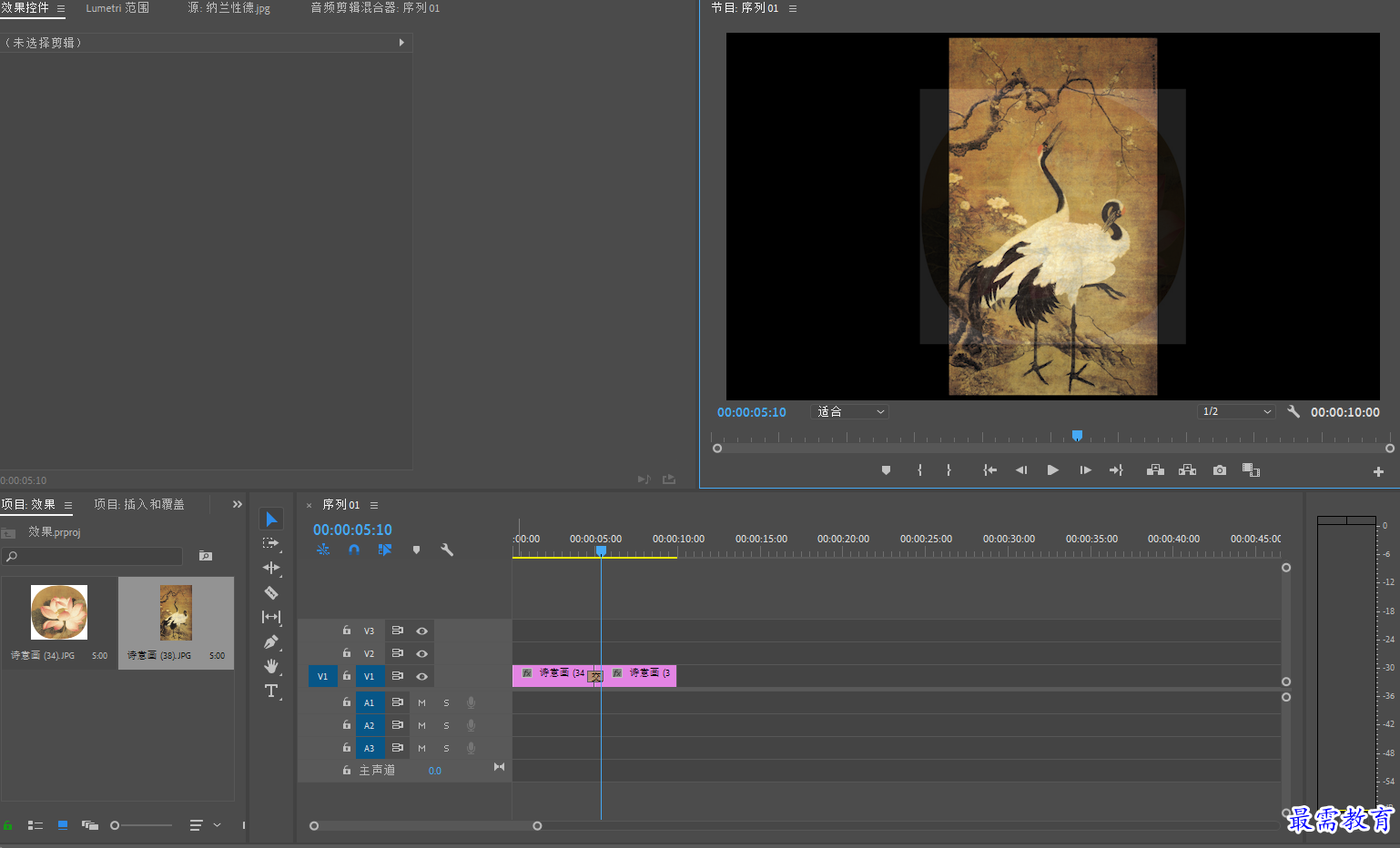This screenshot has width=1400, height=848.
Task: Open 序列01 timeline panel menu
Action: tap(373, 505)
